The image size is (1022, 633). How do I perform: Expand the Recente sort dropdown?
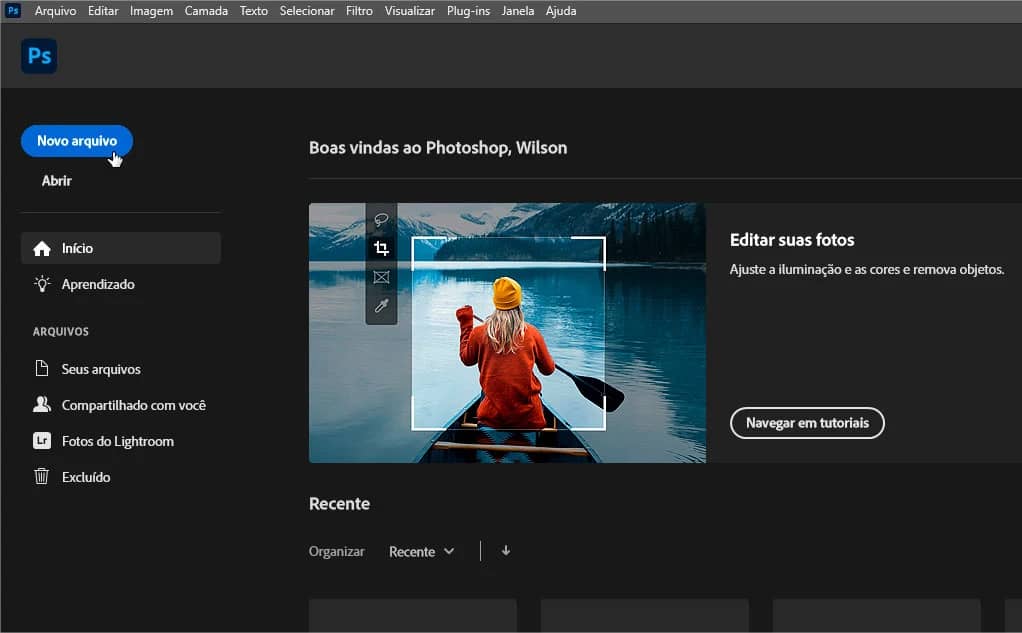click(421, 551)
